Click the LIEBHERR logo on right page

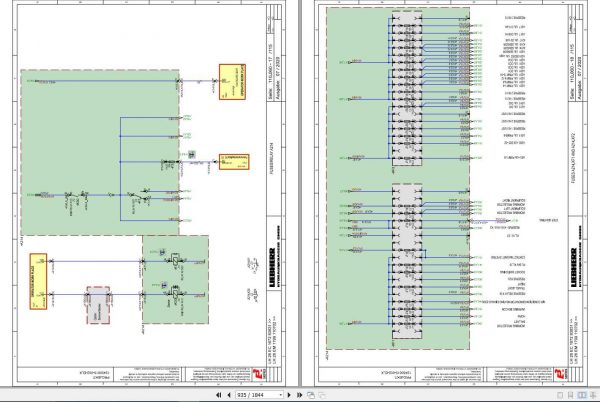pyautogui.click(x=574, y=267)
